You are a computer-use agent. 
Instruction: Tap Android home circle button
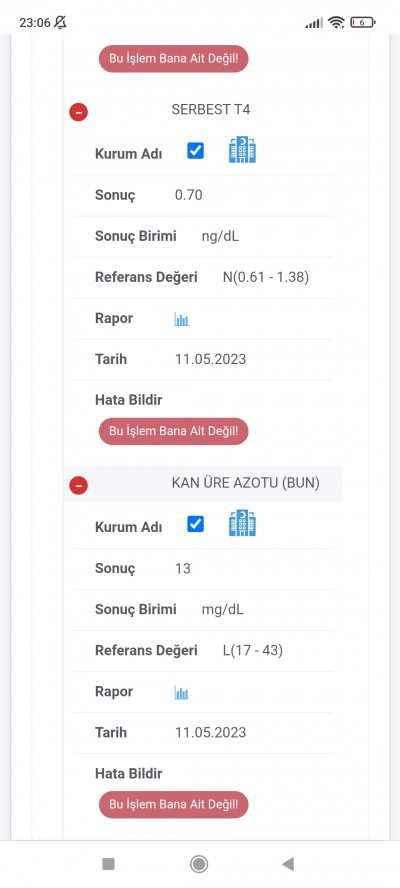tap(199, 864)
